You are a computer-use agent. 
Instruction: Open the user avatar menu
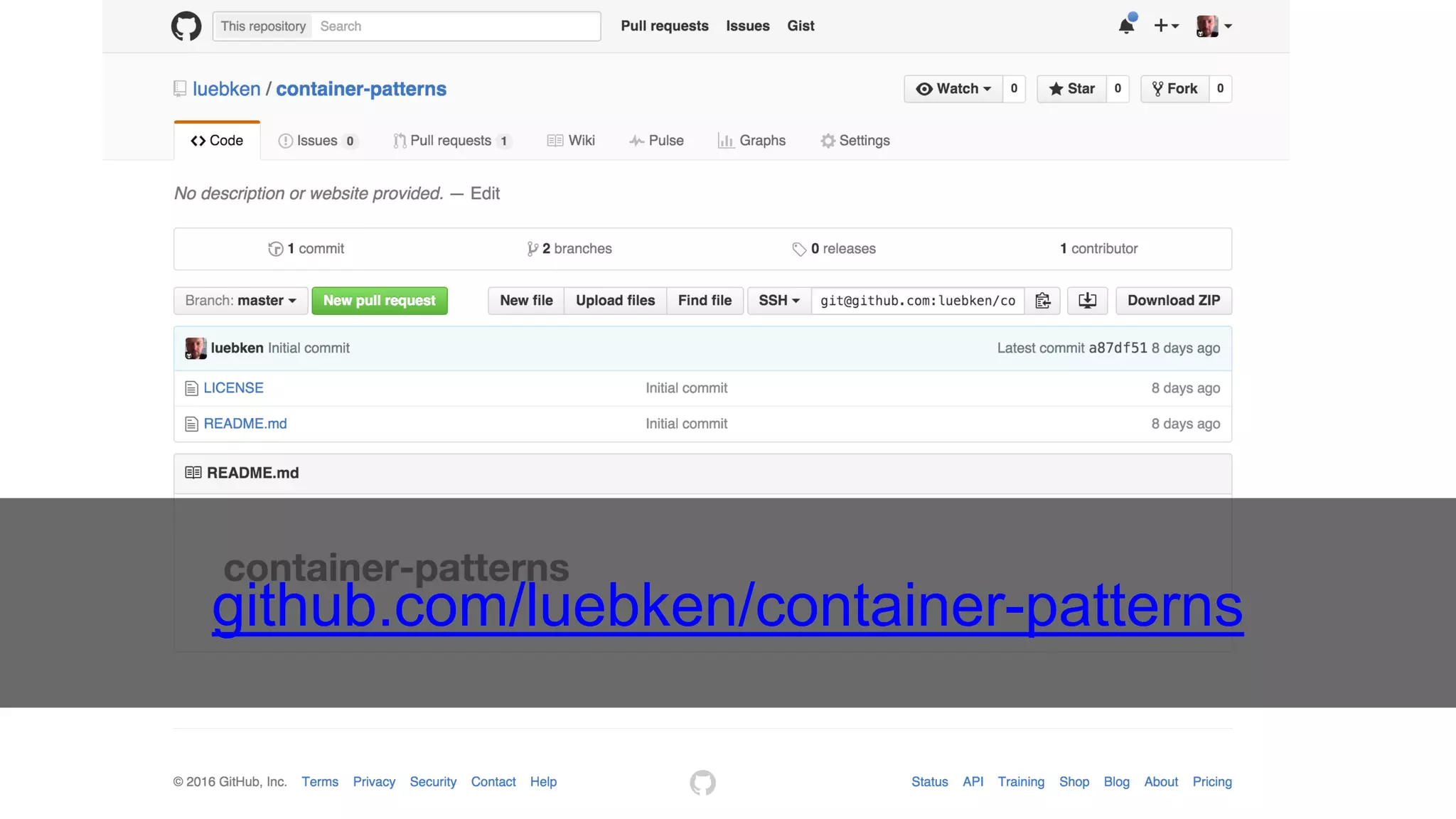pos(1214,26)
